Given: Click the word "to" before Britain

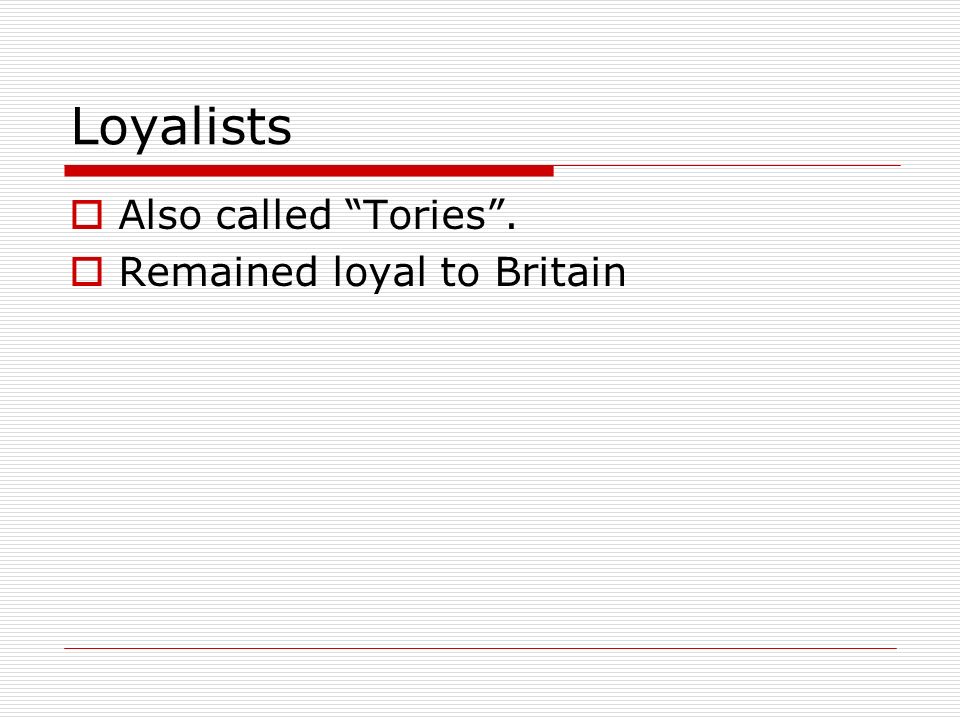Looking at the screenshot, I should coord(460,272).
